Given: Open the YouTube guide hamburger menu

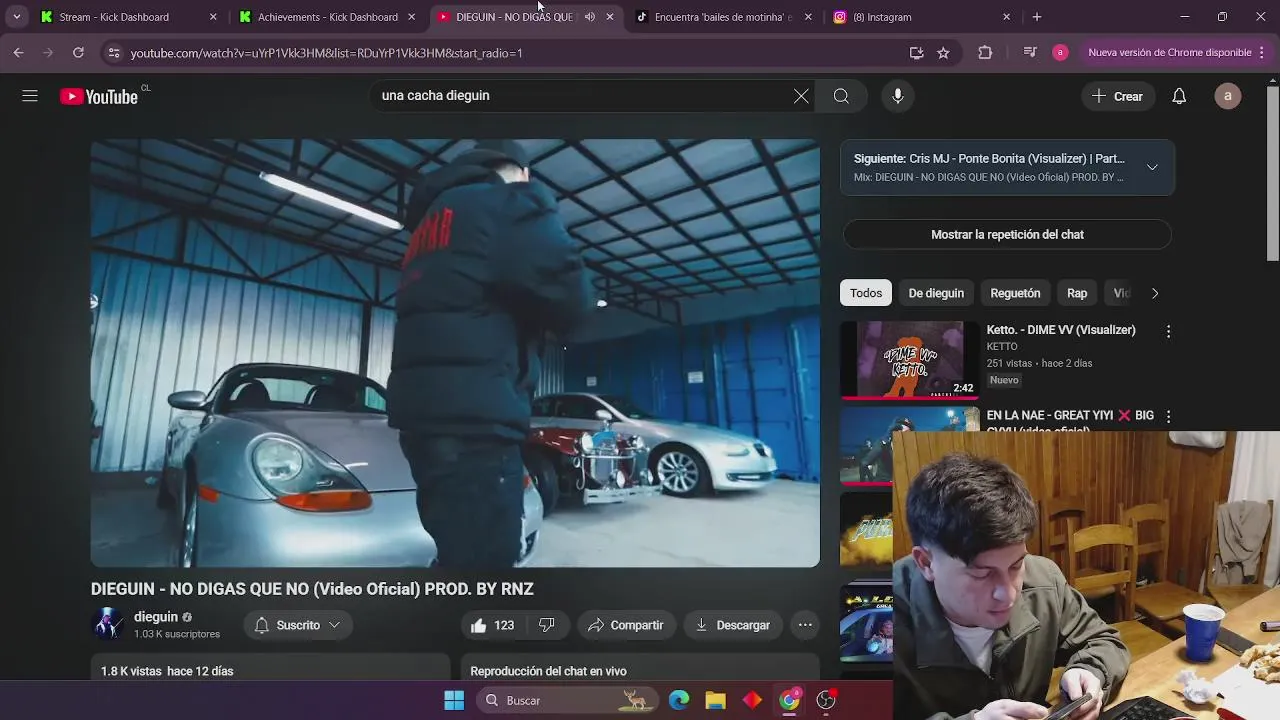Looking at the screenshot, I should [30, 96].
